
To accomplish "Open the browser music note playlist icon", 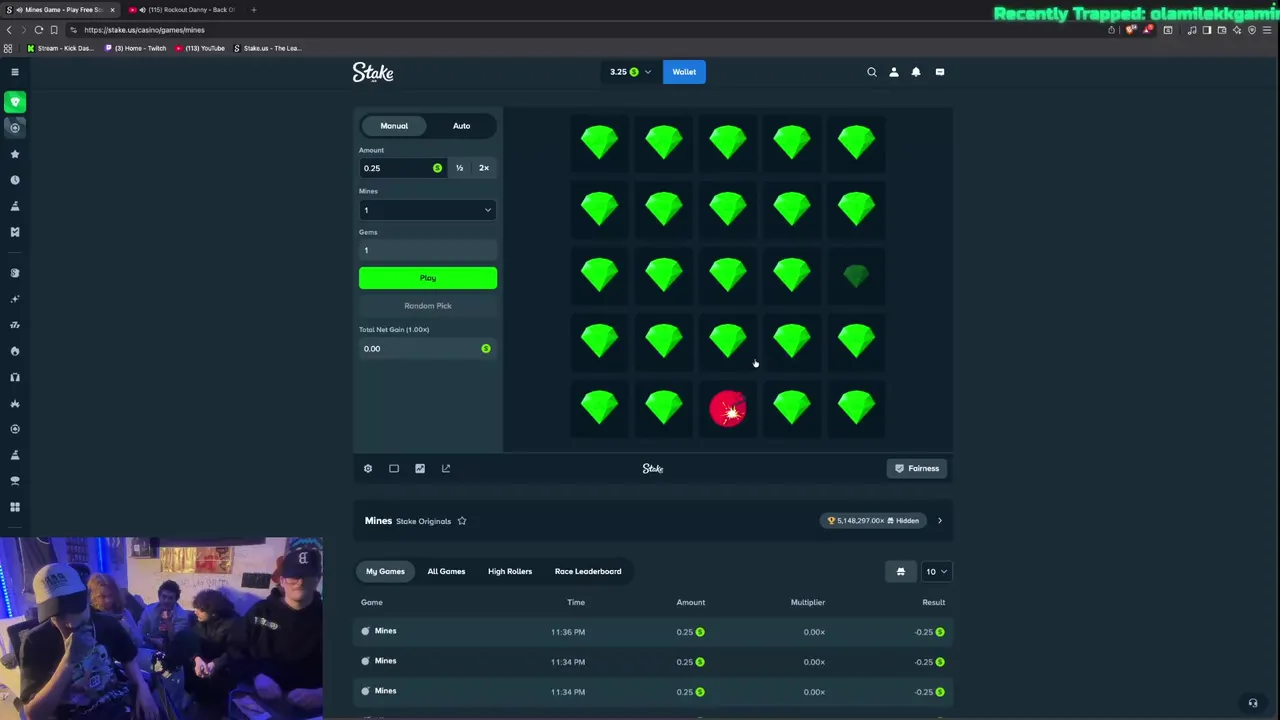I will coord(1192,30).
